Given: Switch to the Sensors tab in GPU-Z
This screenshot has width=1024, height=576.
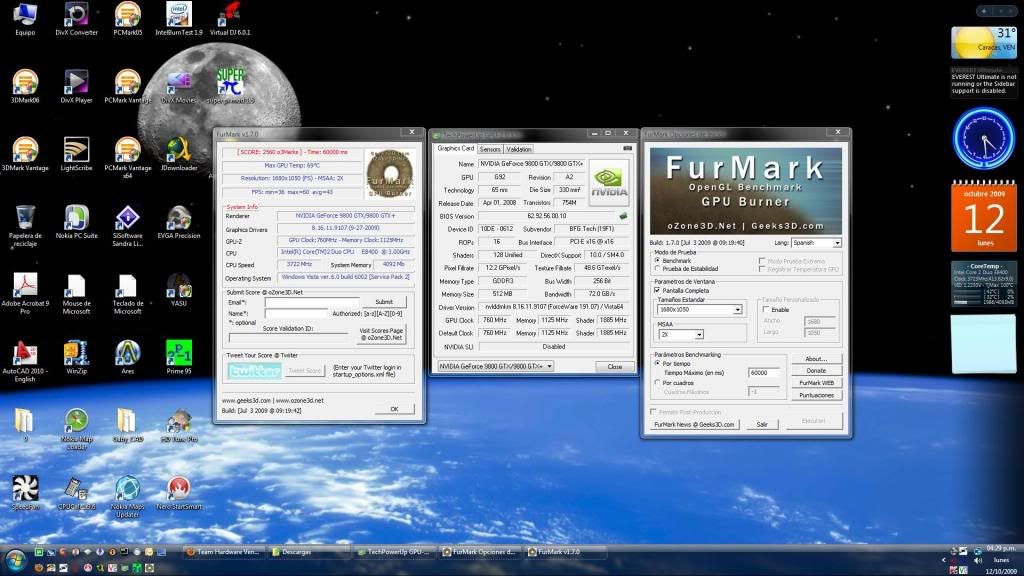Looking at the screenshot, I should 490,150.
